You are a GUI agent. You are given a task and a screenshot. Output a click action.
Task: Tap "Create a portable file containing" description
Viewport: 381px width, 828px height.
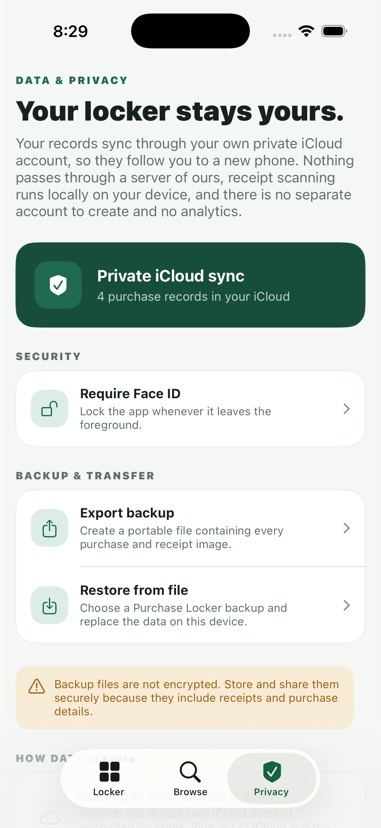[182, 537]
